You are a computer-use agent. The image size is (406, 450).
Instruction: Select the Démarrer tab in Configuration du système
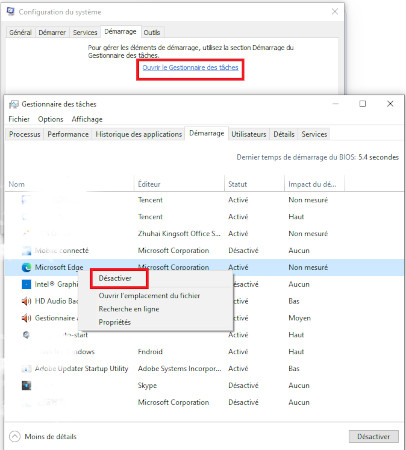click(52, 33)
